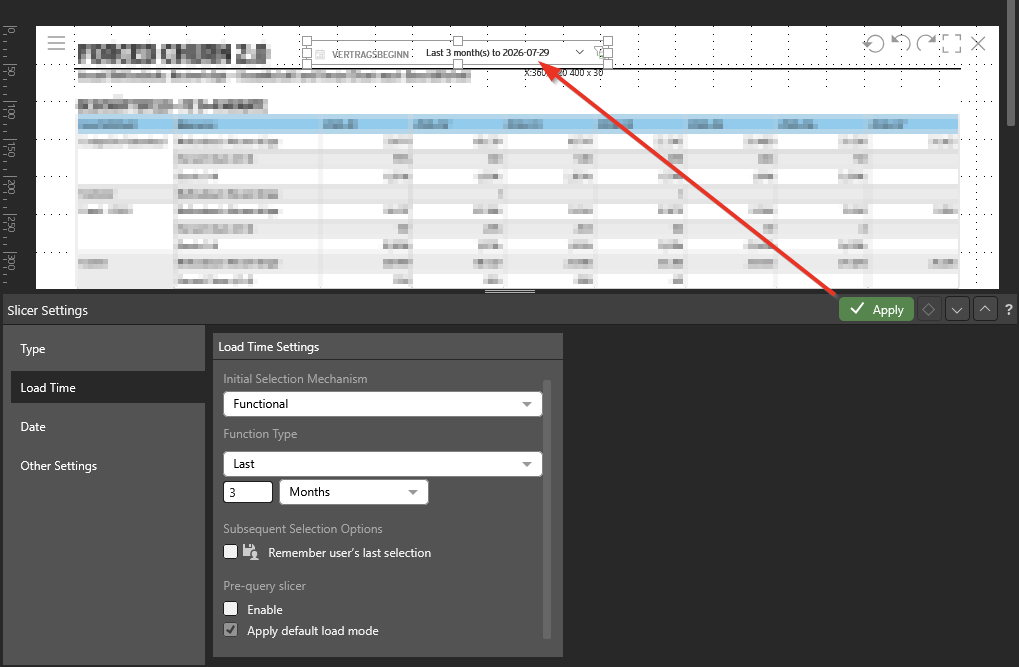This screenshot has height=667, width=1019.
Task: Toggle Remember user's last selection checkbox
Action: coord(231,552)
